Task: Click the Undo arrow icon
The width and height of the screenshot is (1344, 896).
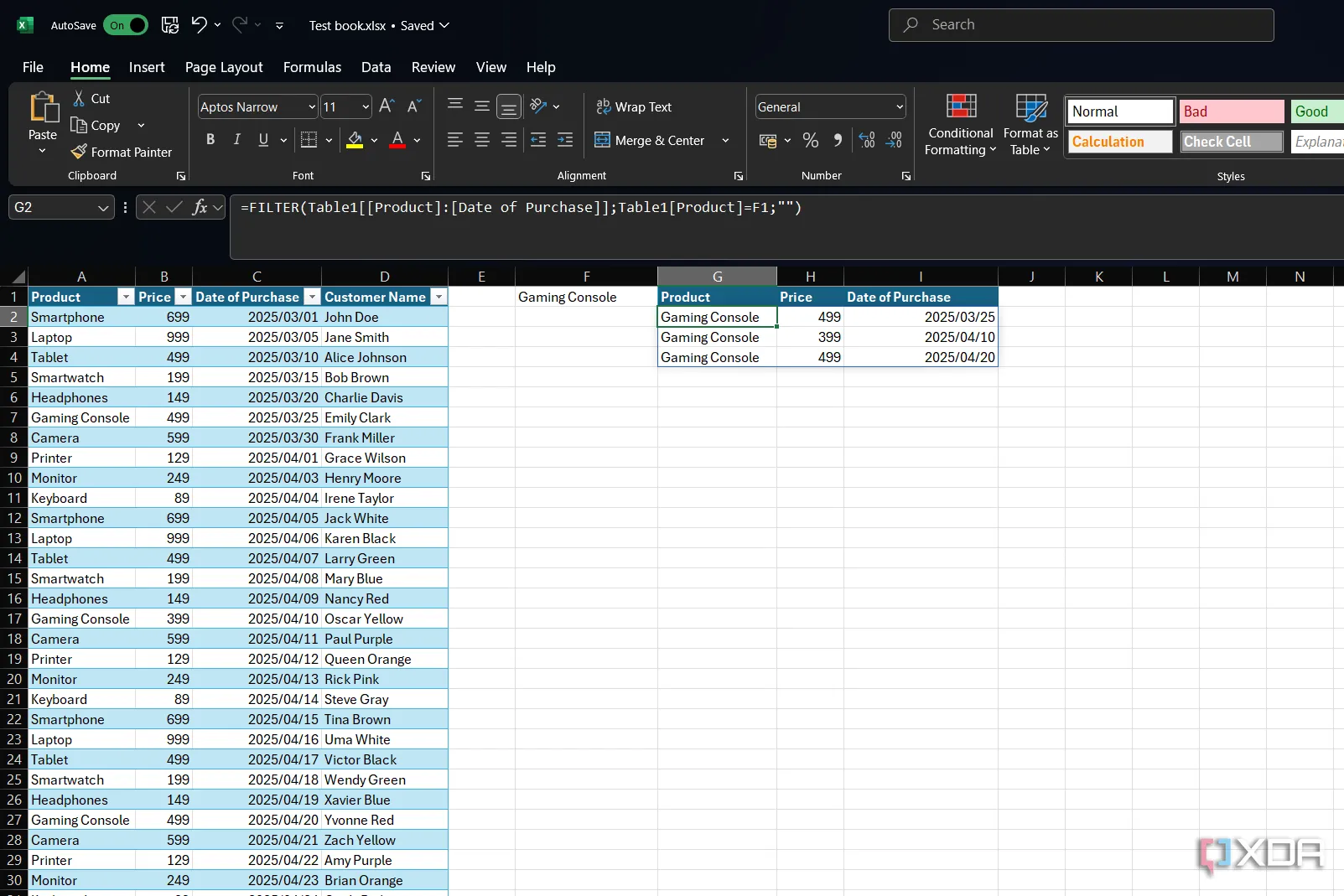Action: click(x=199, y=25)
